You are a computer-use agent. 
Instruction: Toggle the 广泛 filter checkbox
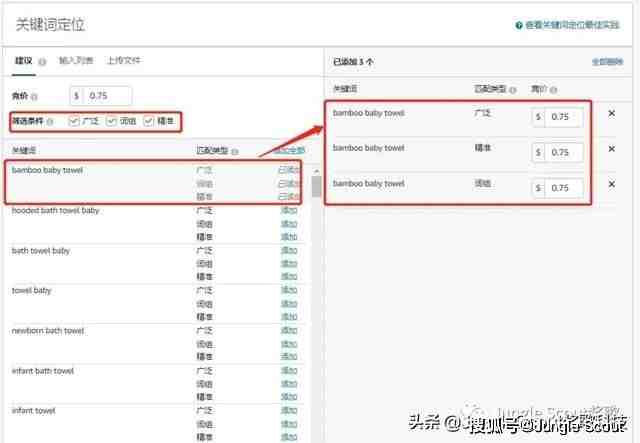[x=74, y=121]
